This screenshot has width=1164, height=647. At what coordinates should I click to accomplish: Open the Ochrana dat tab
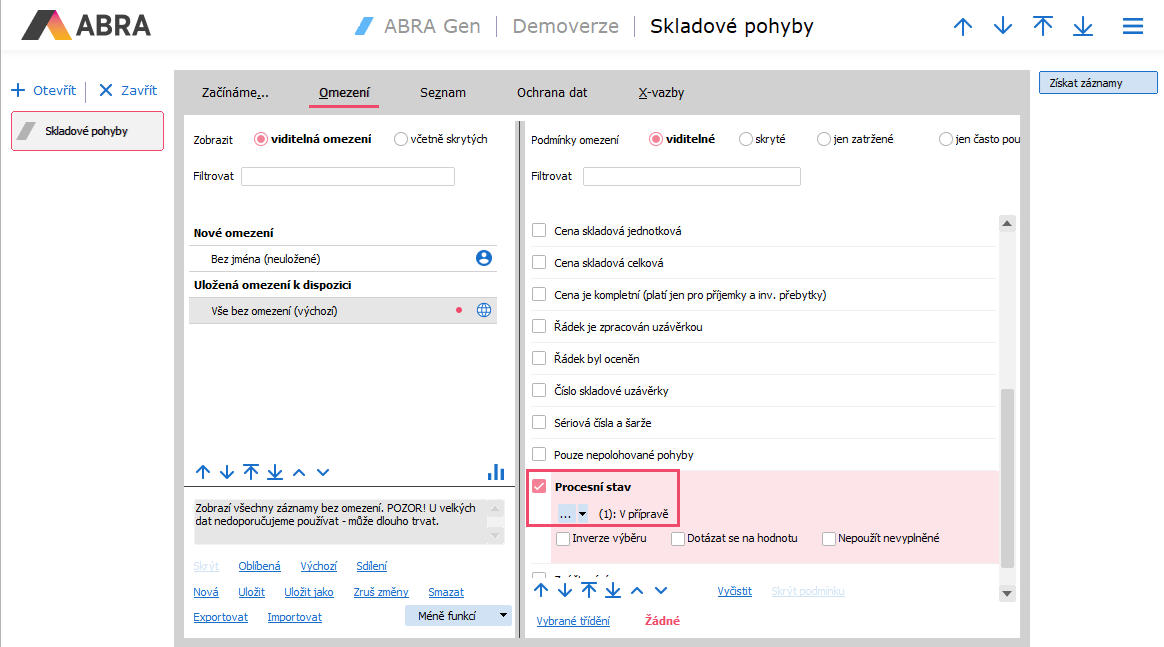(552, 93)
